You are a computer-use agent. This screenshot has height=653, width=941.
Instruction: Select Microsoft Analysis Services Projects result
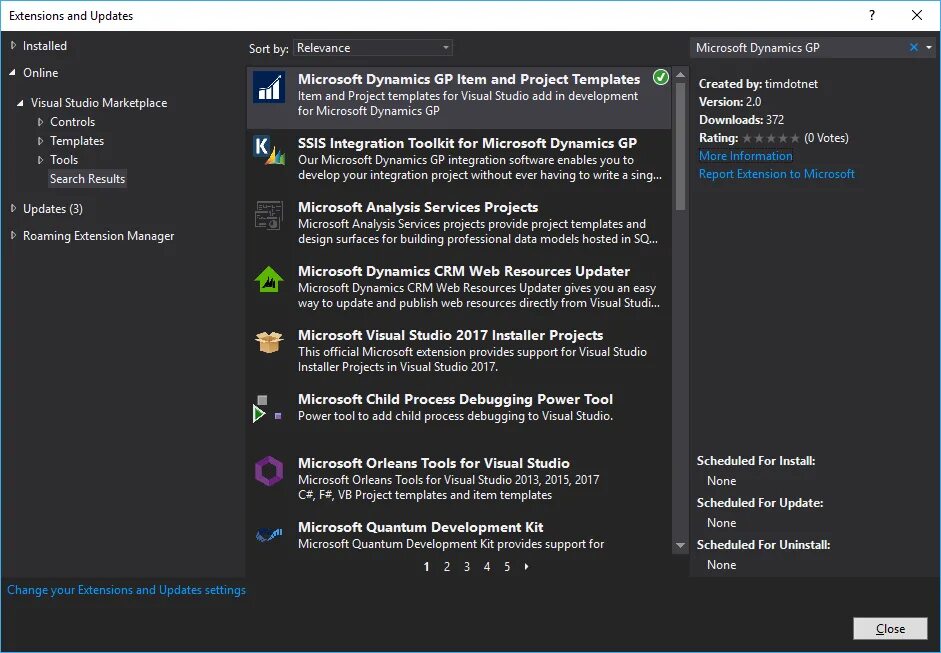tap(459, 225)
